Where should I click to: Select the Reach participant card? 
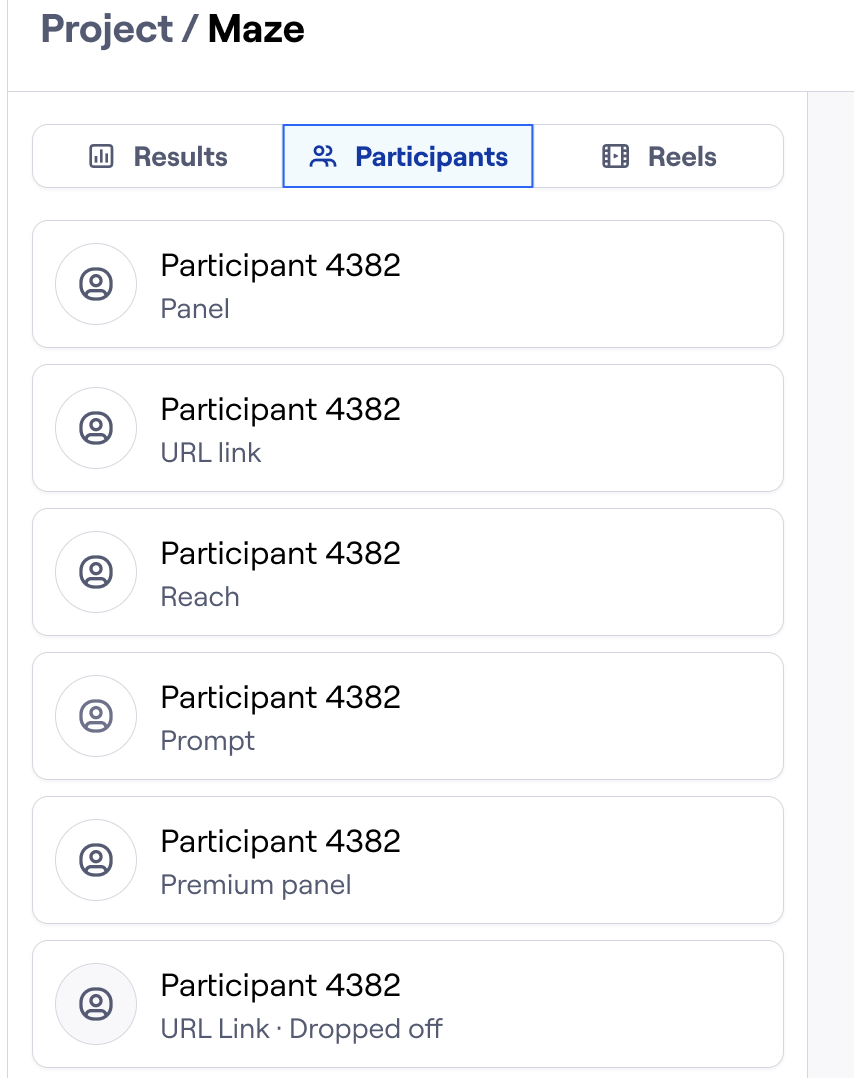(450, 572)
